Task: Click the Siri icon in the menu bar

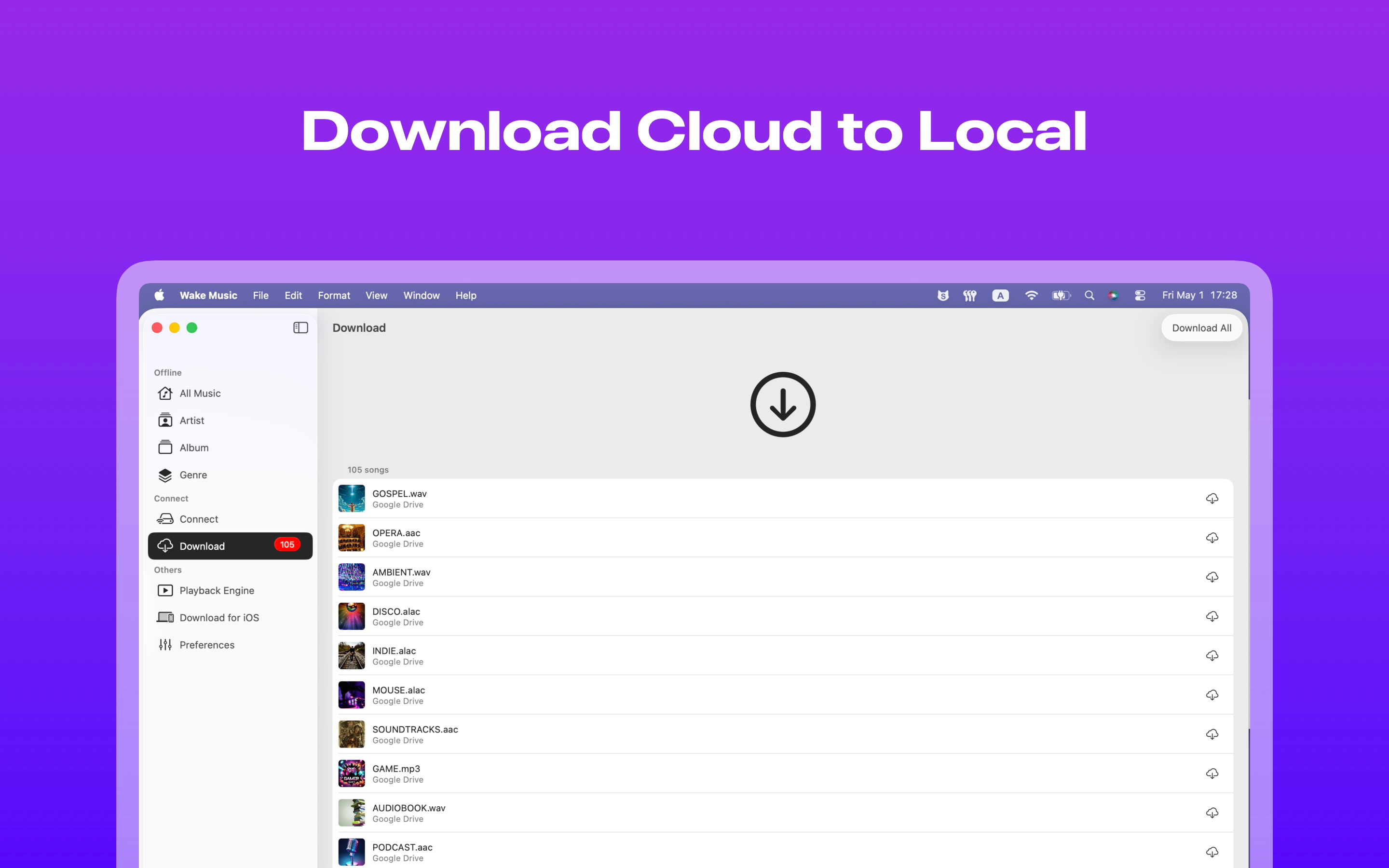Action: 1113,295
